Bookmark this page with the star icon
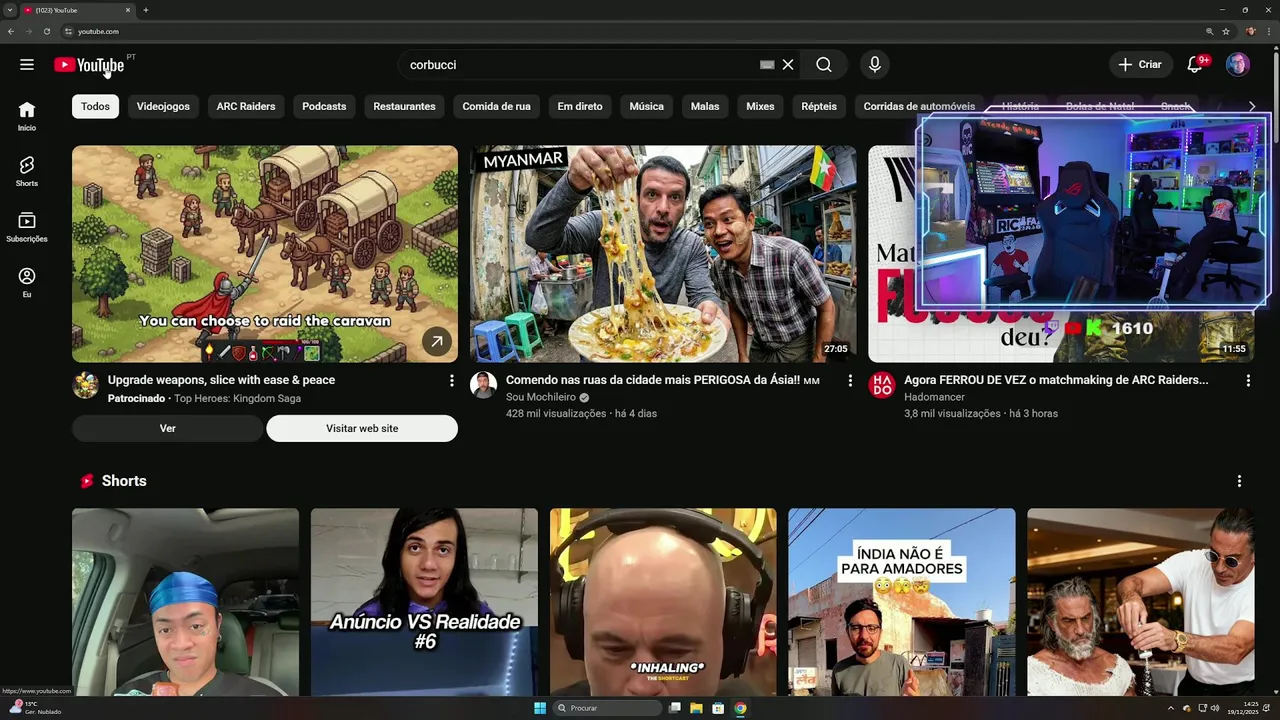Screen dimensions: 1280x720 point(1226,31)
